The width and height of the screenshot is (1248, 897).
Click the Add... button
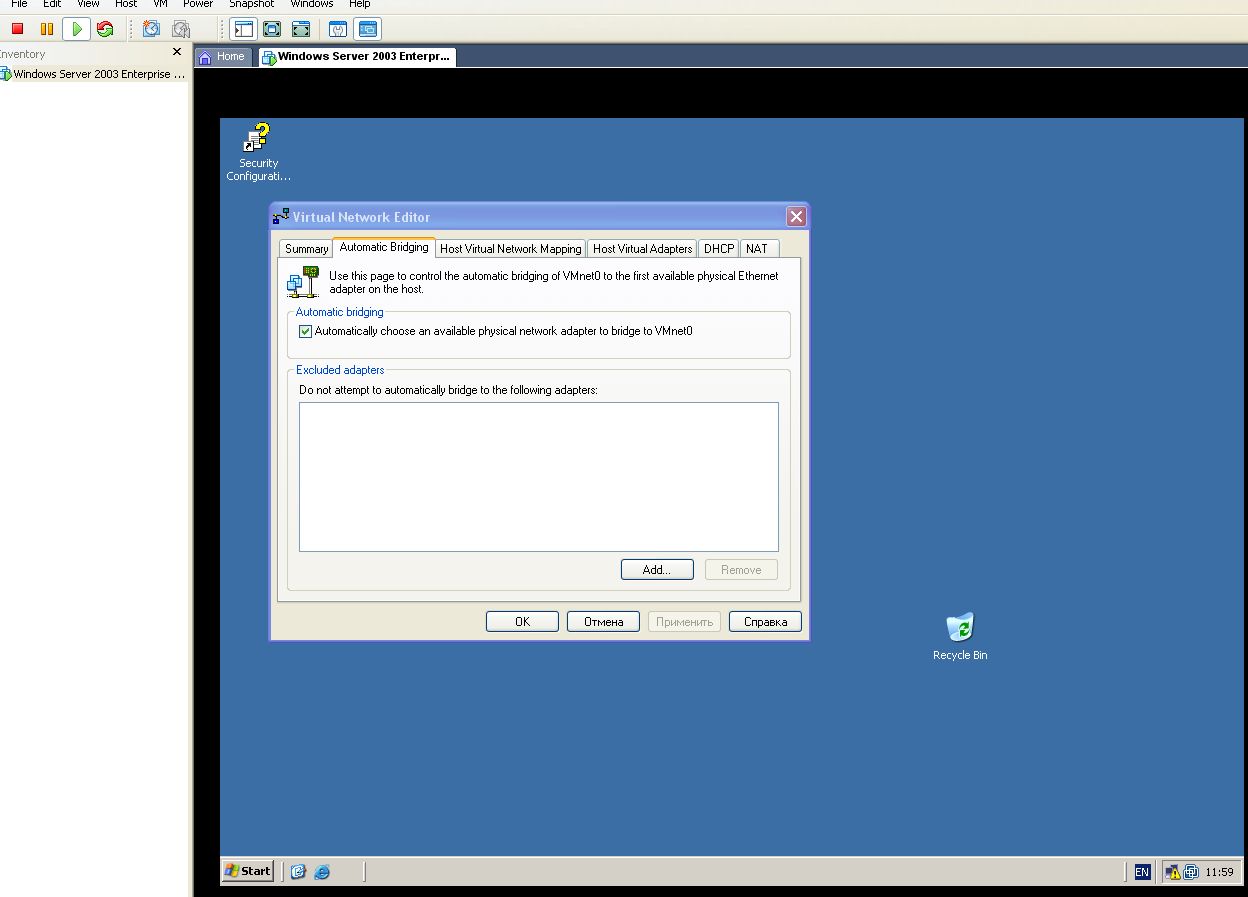(x=657, y=570)
